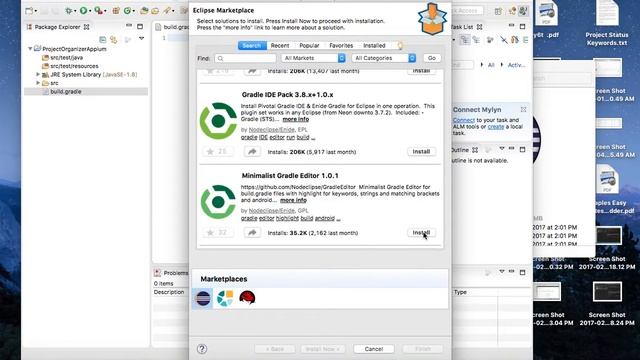
Task: Click the Problems view tab
Action: click(x=171, y=273)
